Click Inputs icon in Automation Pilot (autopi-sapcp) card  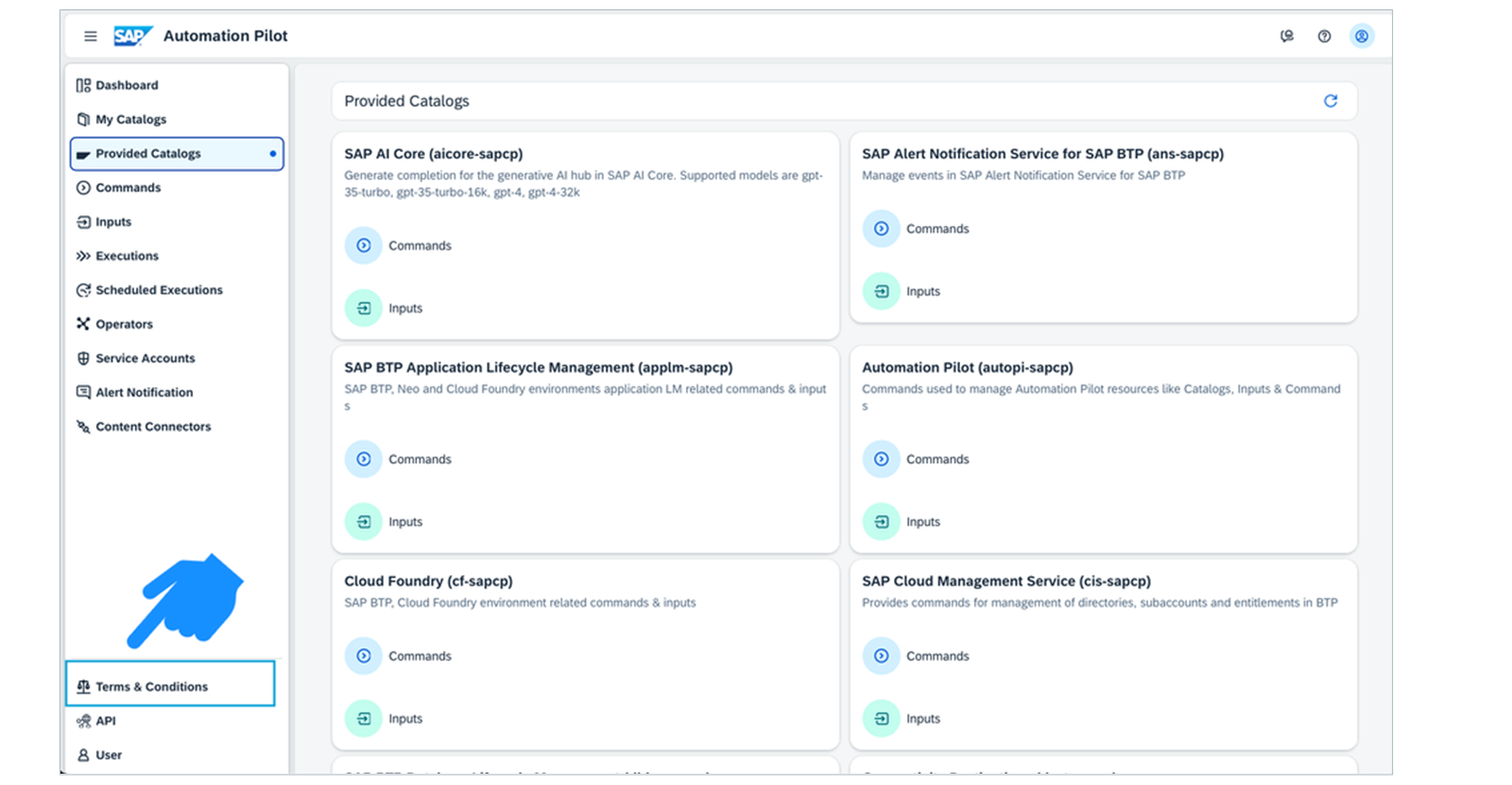(882, 521)
